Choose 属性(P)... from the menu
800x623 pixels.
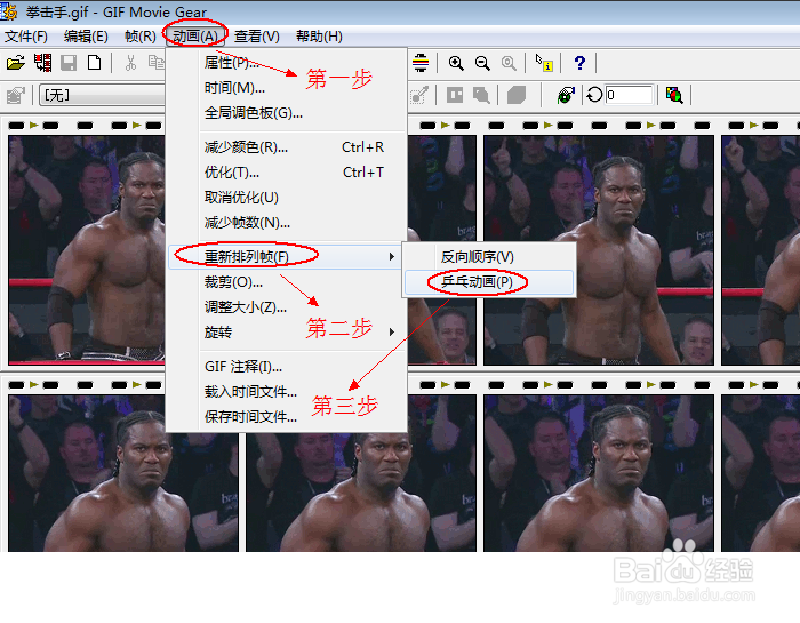point(287,63)
